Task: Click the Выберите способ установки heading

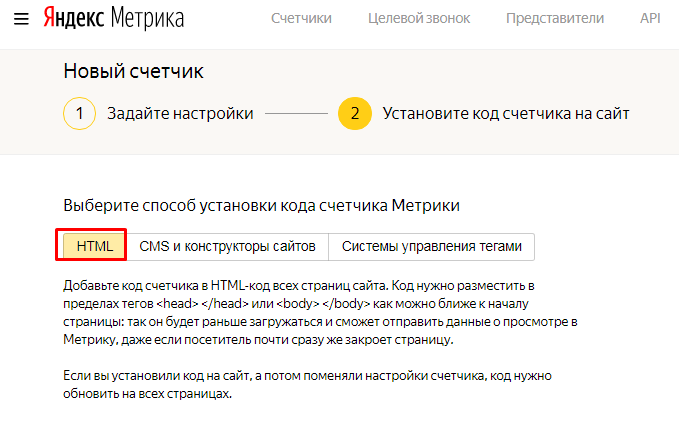Action: tap(261, 205)
